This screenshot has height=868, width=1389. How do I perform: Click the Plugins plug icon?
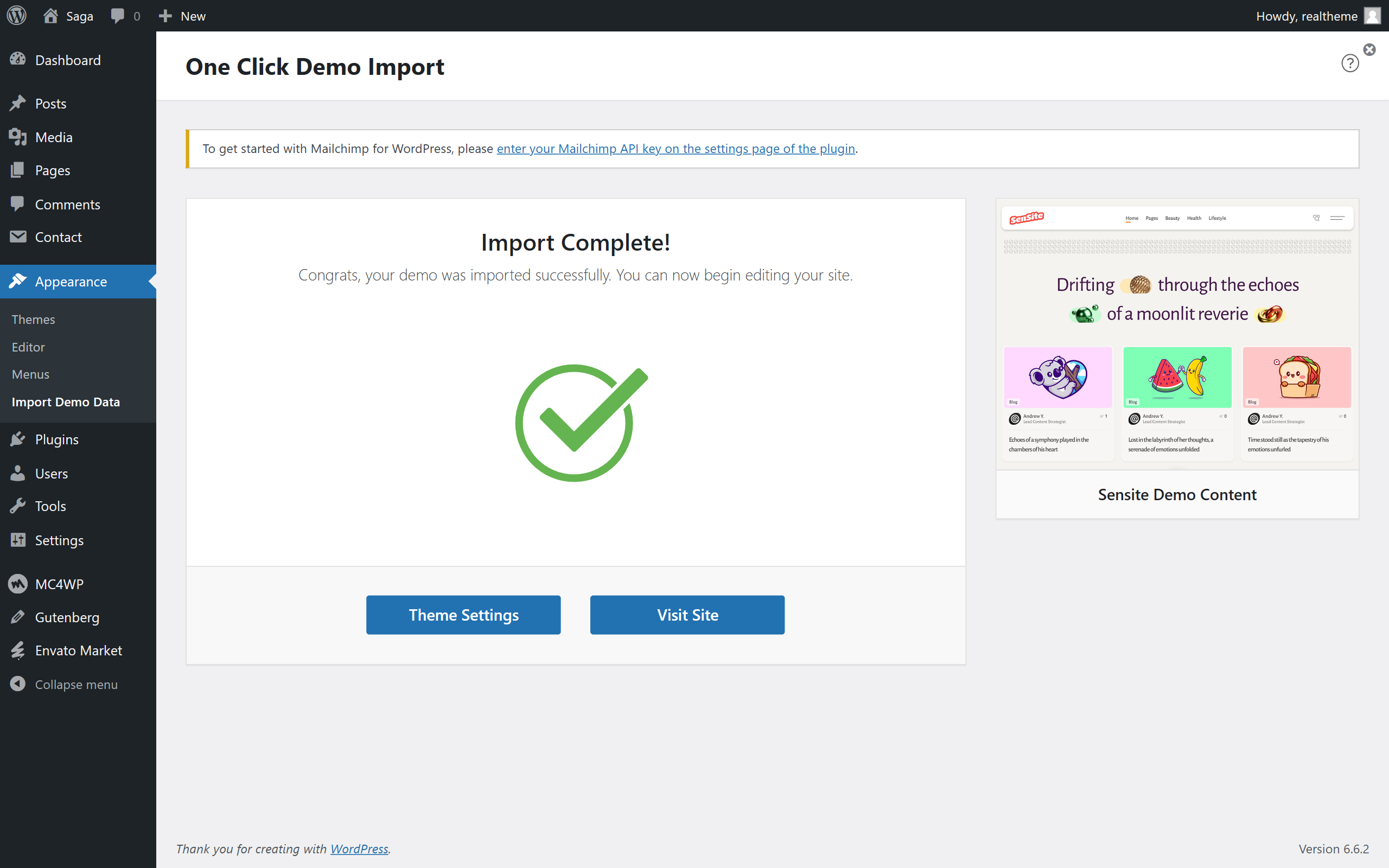[18, 439]
